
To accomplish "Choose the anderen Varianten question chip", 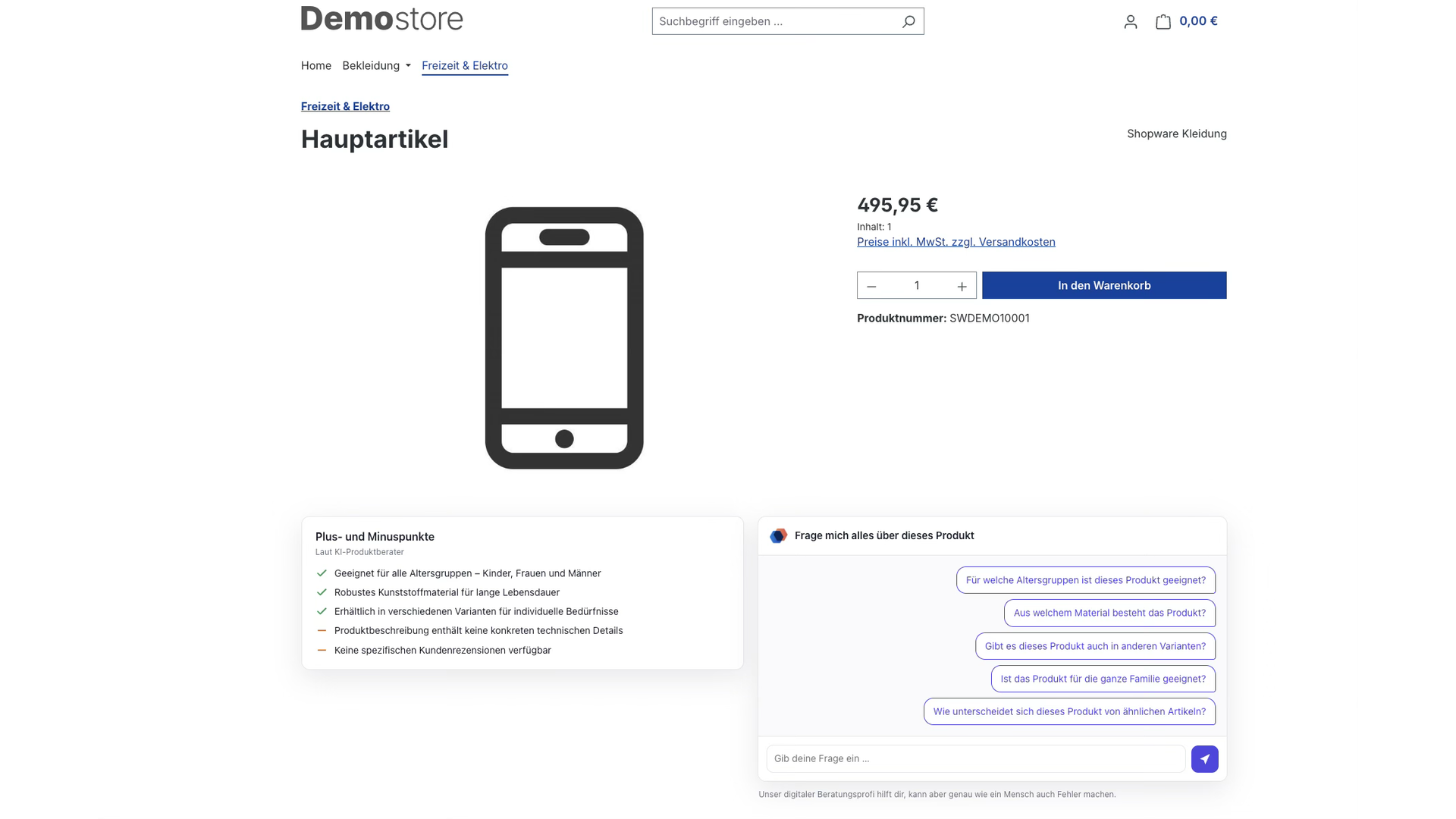I will point(1095,646).
